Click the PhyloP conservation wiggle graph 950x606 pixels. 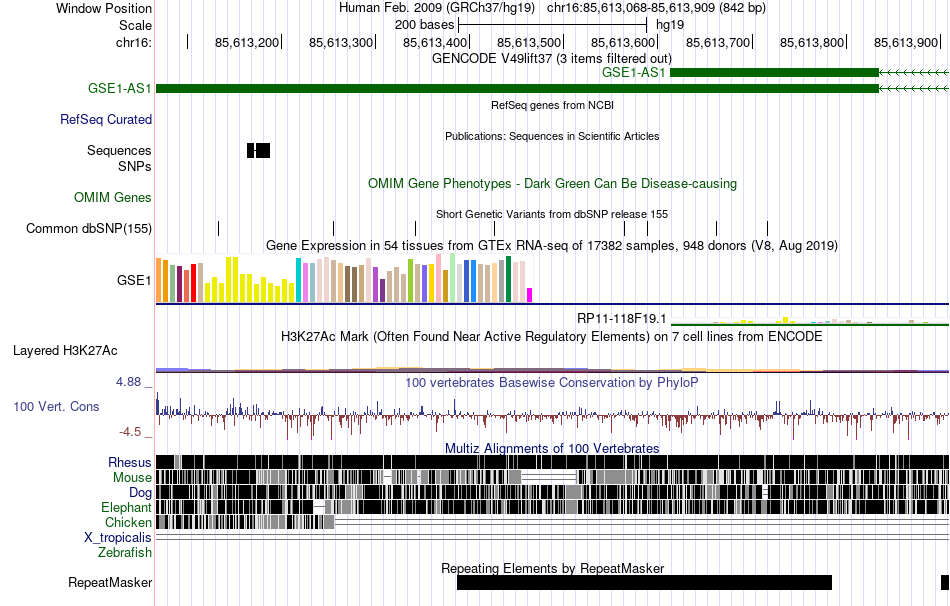[552, 415]
